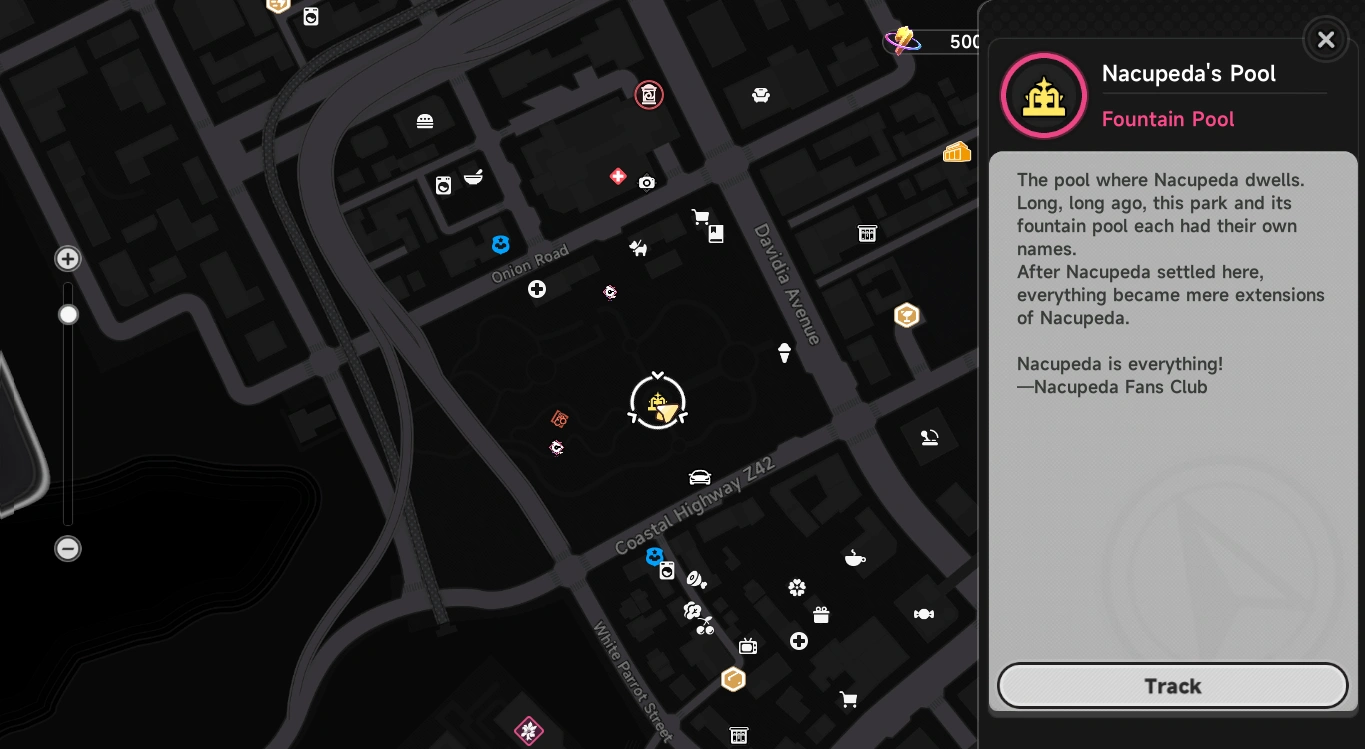Screen dimensions: 1365x749
Task: Select the white flower map icon
Action: click(797, 587)
